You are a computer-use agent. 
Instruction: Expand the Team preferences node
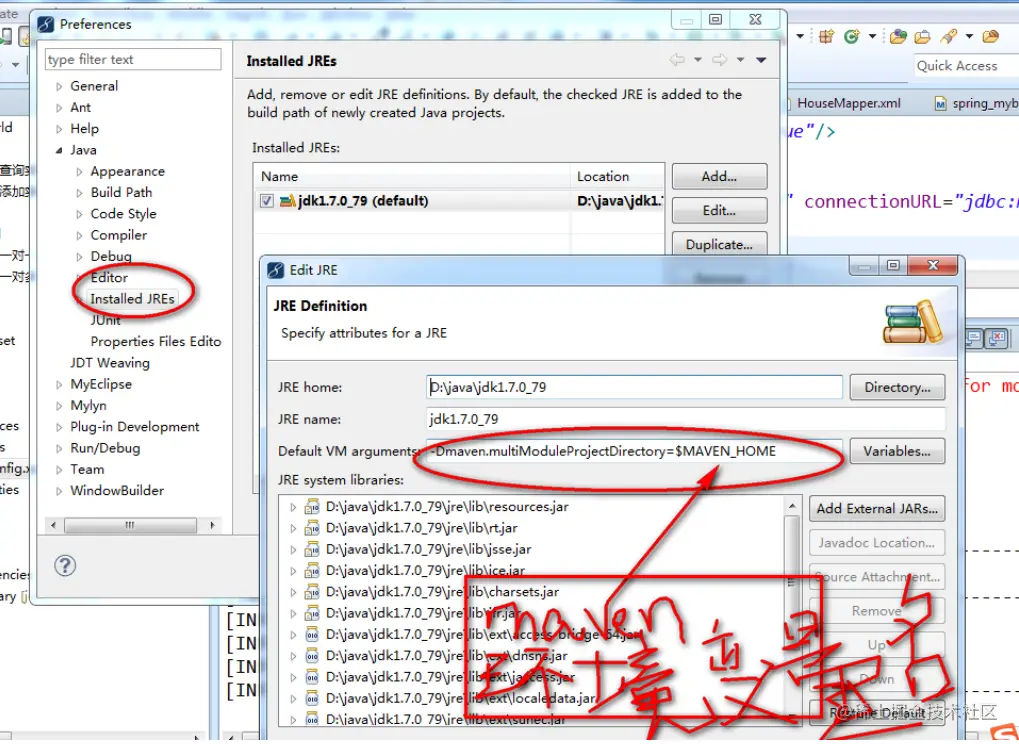point(59,470)
